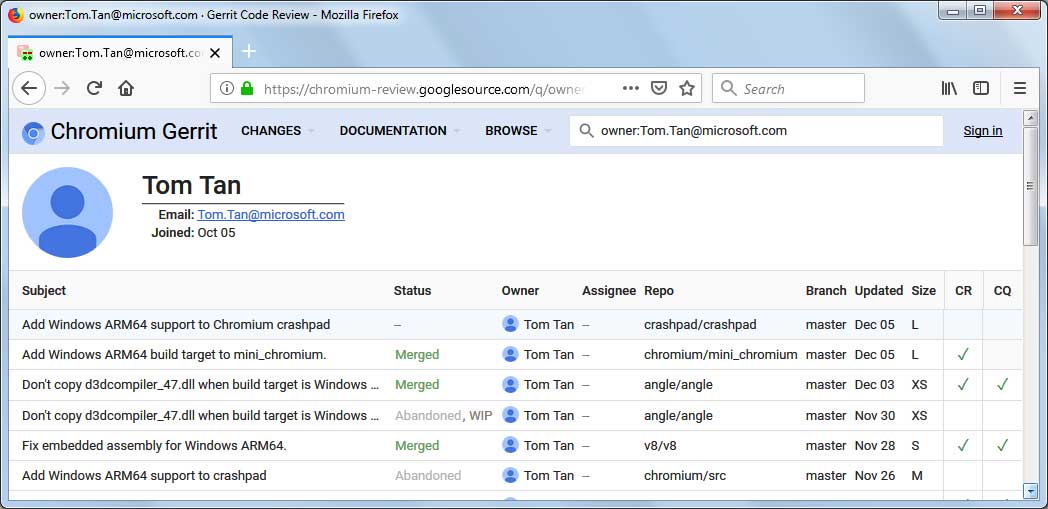1048x509 pixels.
Task: Click owner avatar in crashpad/crashpad row
Action: click(510, 324)
